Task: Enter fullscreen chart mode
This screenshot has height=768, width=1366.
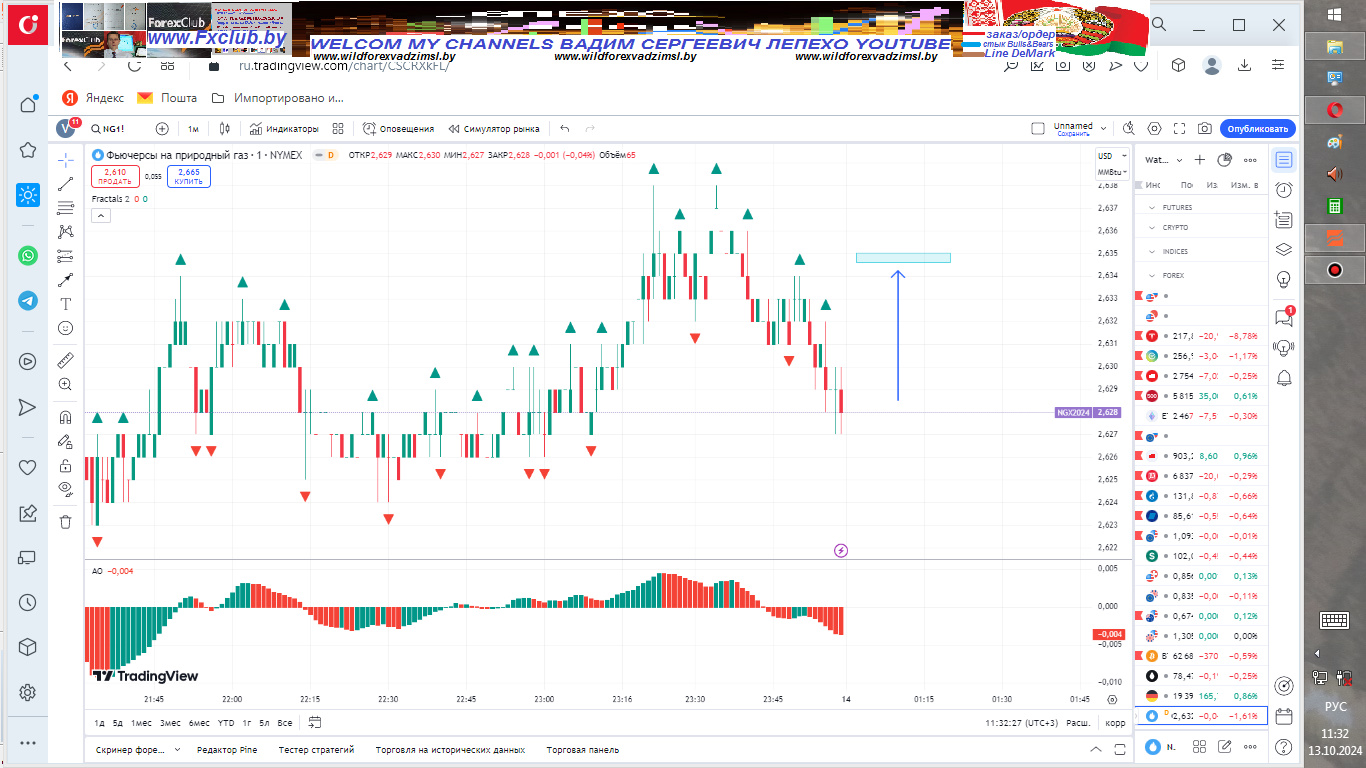Action: pyautogui.click(x=1180, y=129)
